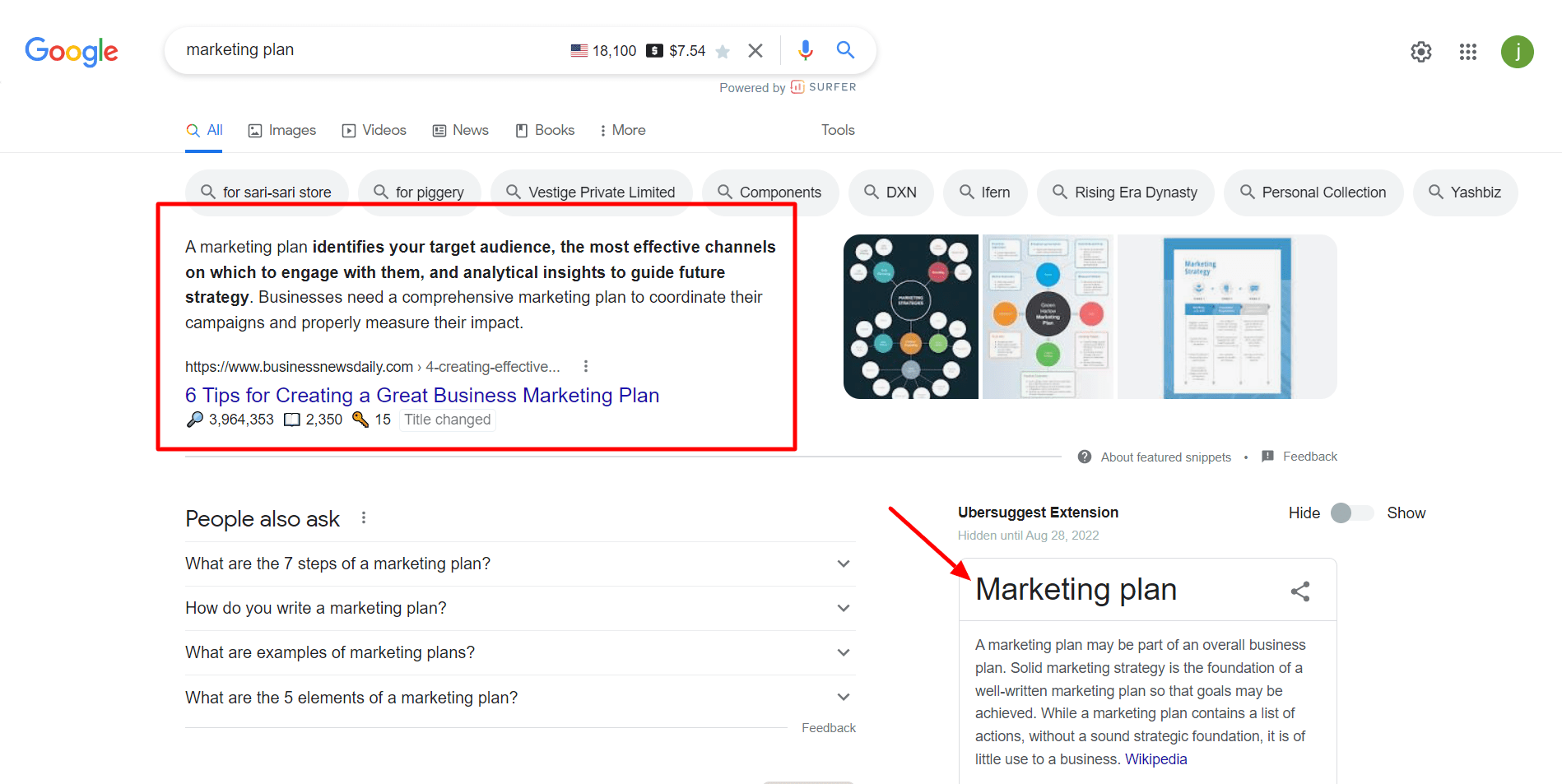Click into the search box text
Screen dimensions: 1562x784
(240, 50)
